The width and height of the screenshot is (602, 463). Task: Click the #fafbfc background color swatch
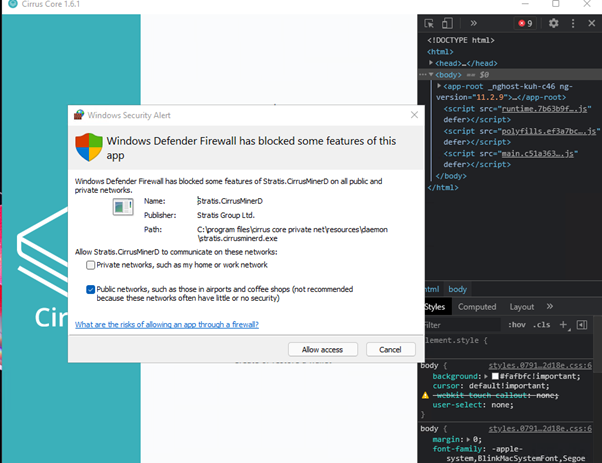point(495,376)
